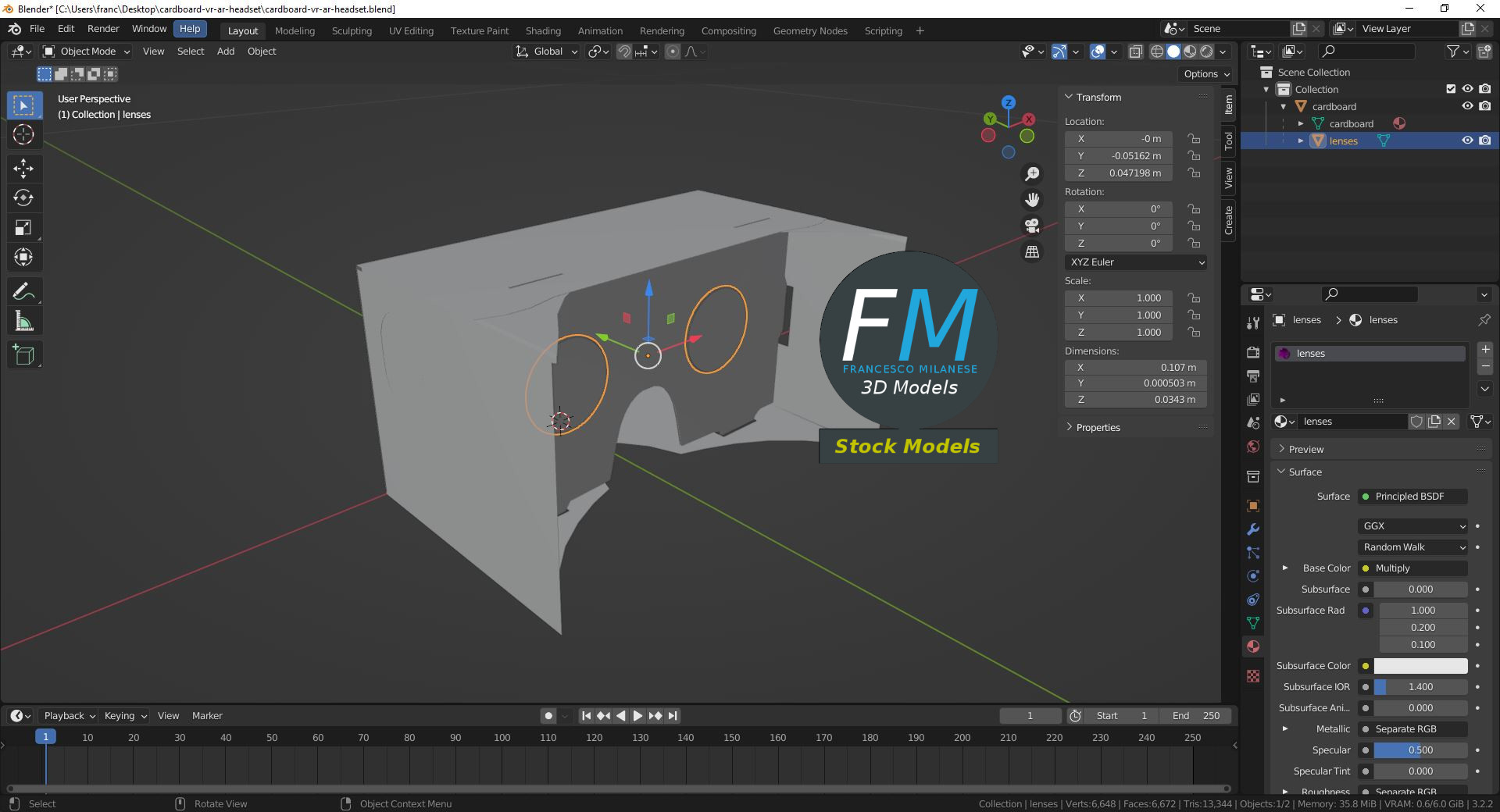Open the Object Mode dropdown
The image size is (1500, 812).
click(86, 52)
